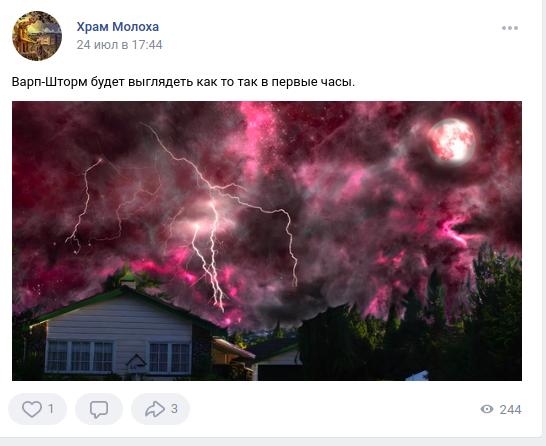This screenshot has height=446, width=546.
Task: Open the Храм Молоха round avatar
Action: pos(37,36)
